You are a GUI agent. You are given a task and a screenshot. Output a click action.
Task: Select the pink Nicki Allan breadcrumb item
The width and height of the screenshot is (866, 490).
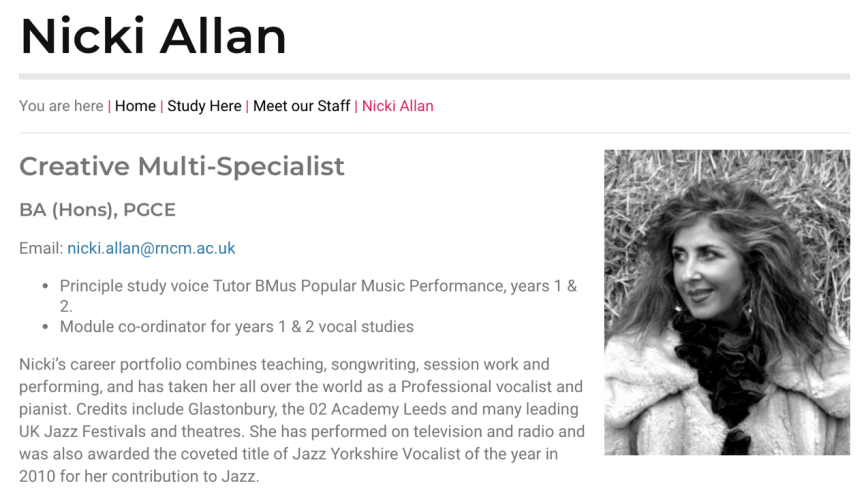tap(398, 106)
